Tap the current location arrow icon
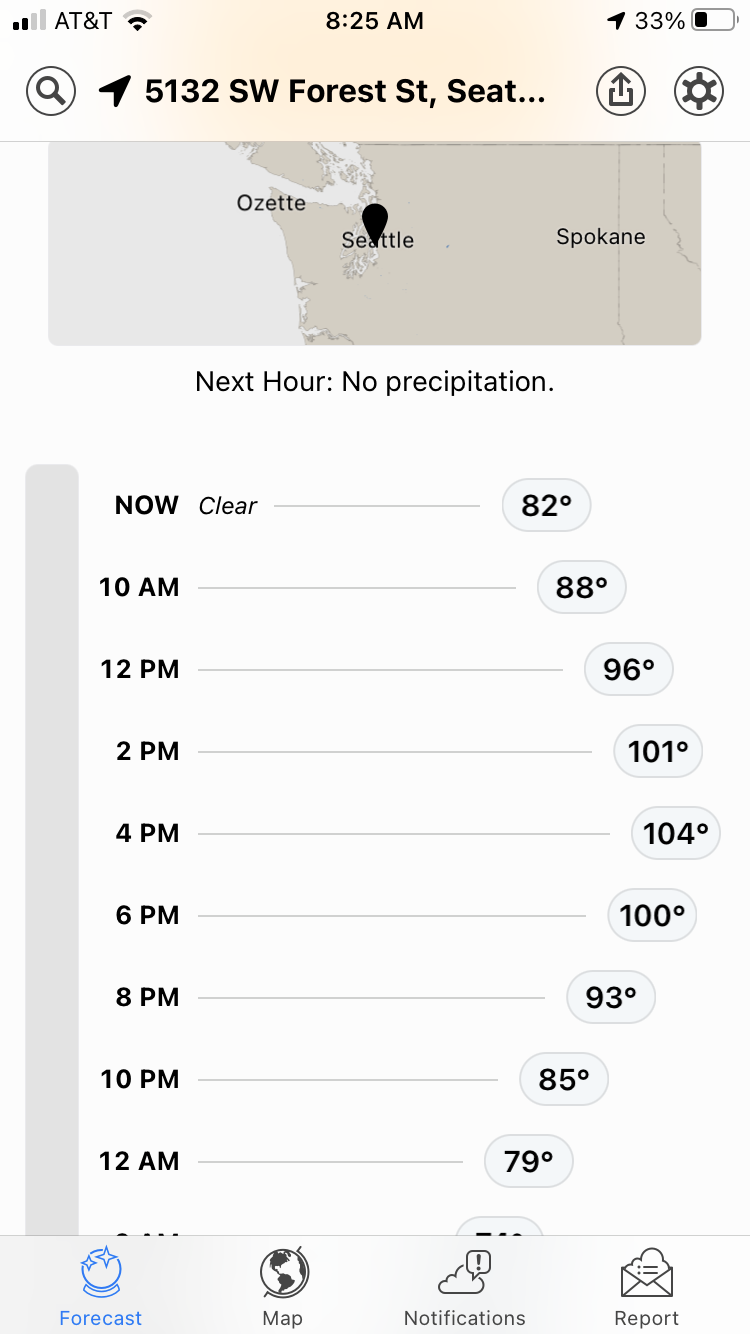This screenshot has width=750, height=1334. pos(115,91)
